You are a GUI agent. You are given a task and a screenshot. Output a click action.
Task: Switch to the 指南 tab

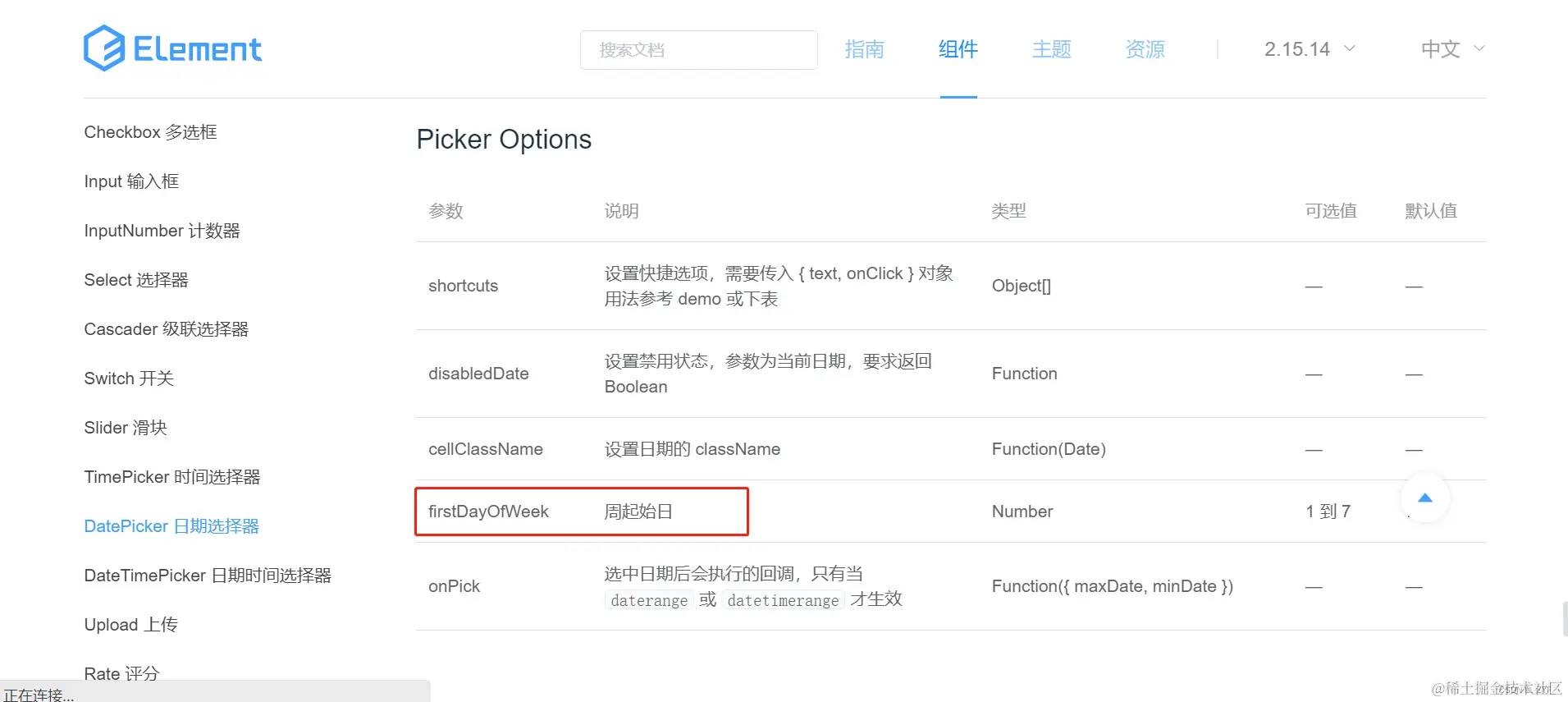[864, 49]
